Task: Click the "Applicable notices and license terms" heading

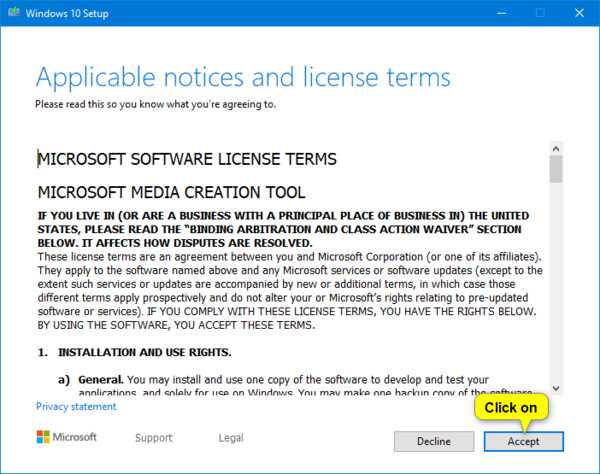Action: click(x=243, y=77)
